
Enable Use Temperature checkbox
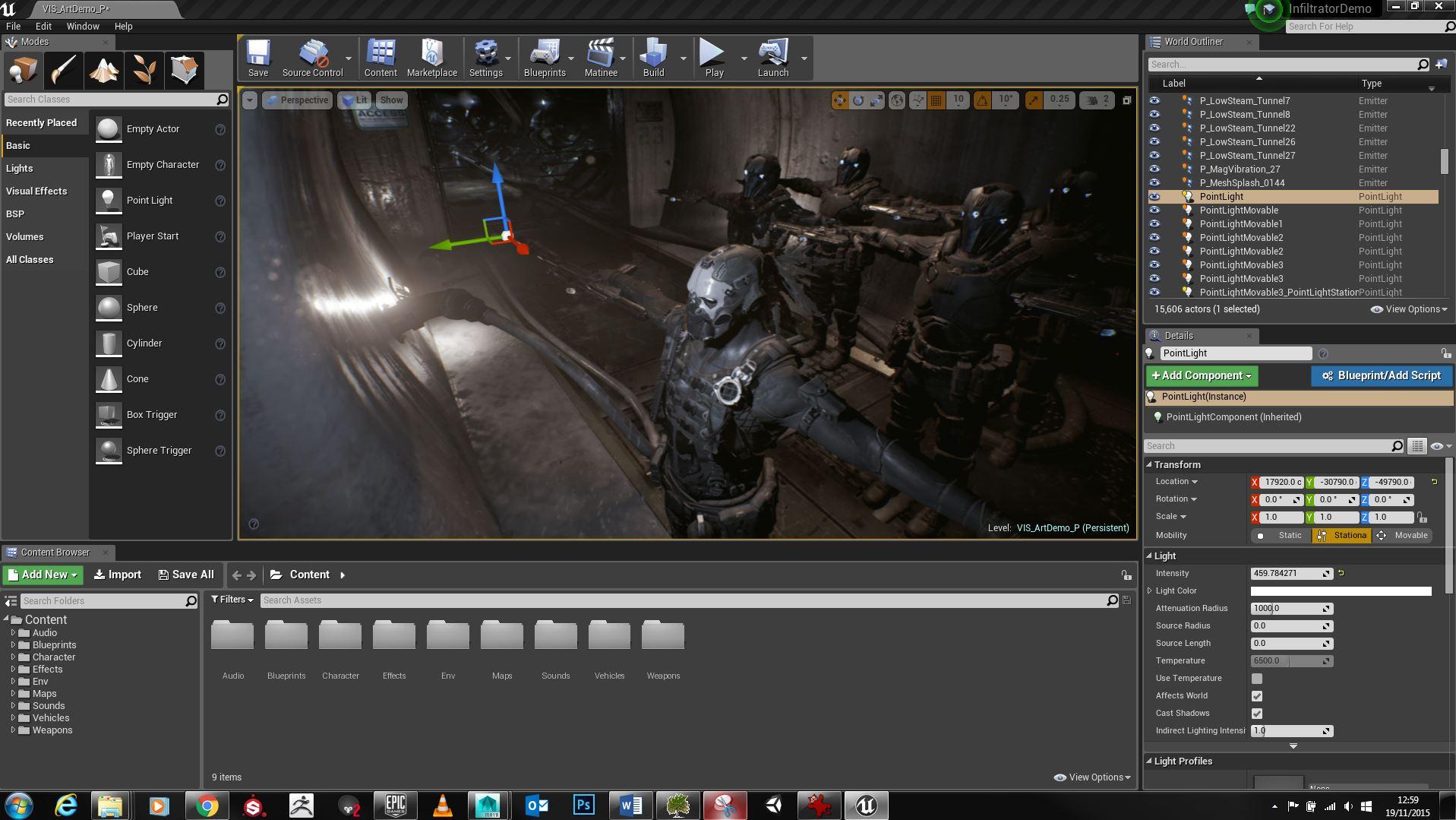pos(1257,679)
